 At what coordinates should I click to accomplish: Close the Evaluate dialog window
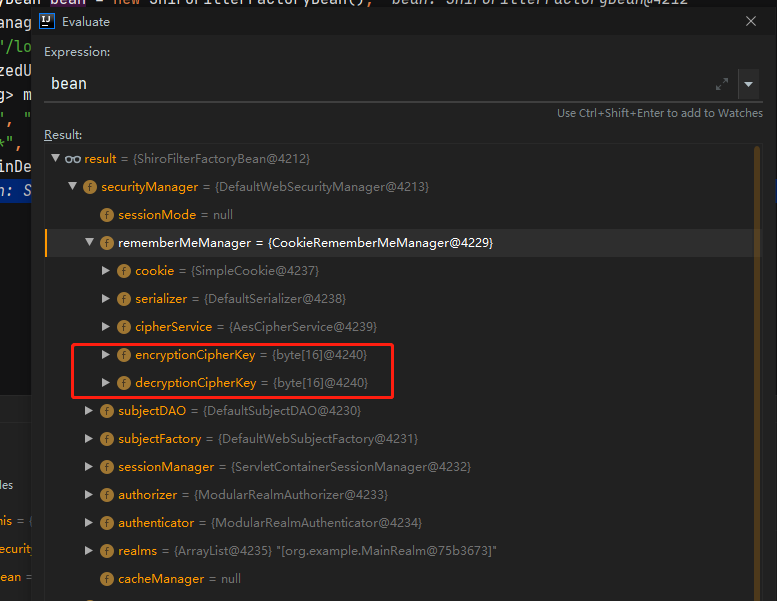point(751,21)
